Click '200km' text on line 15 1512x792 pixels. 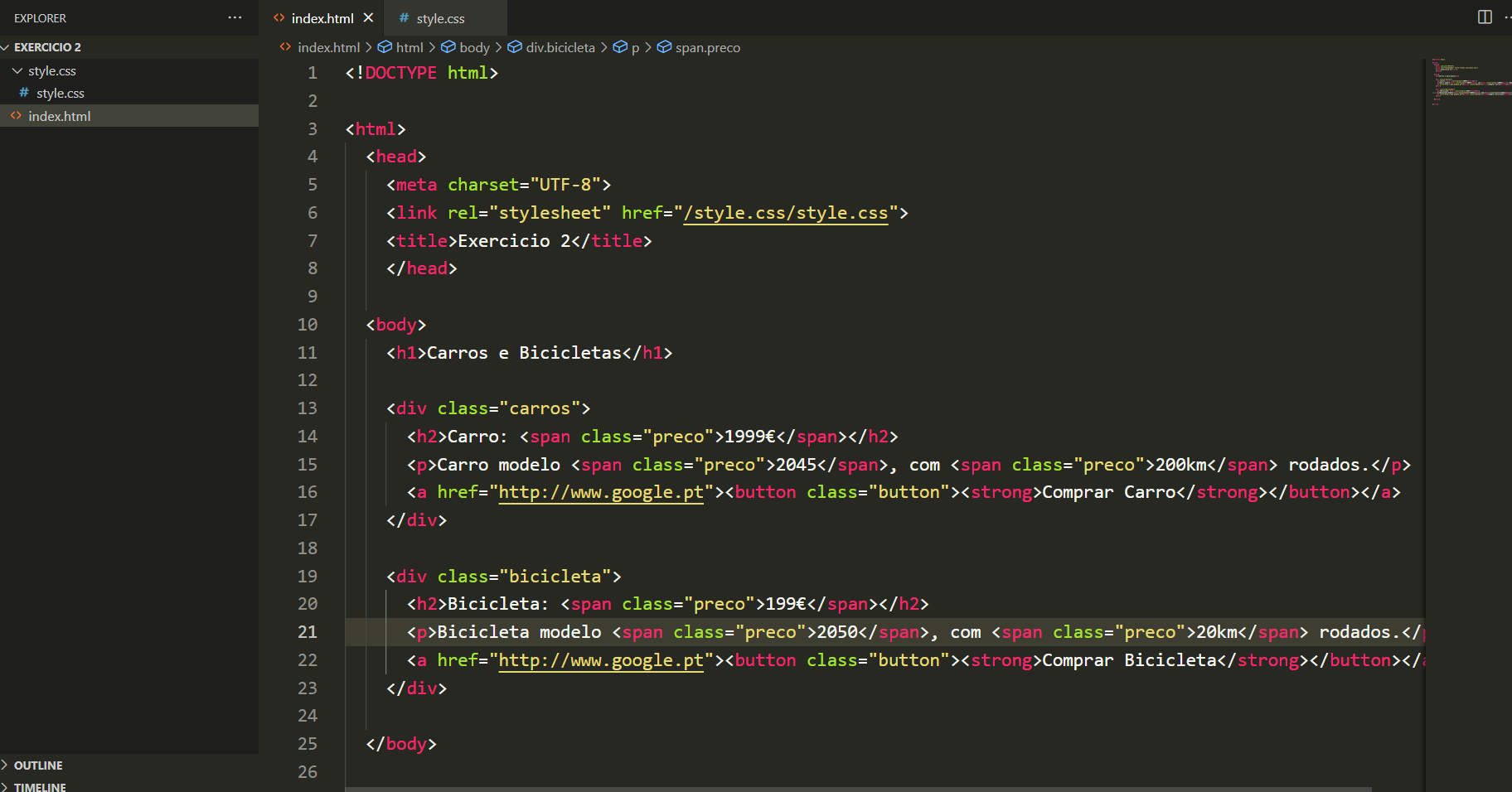click(1180, 465)
